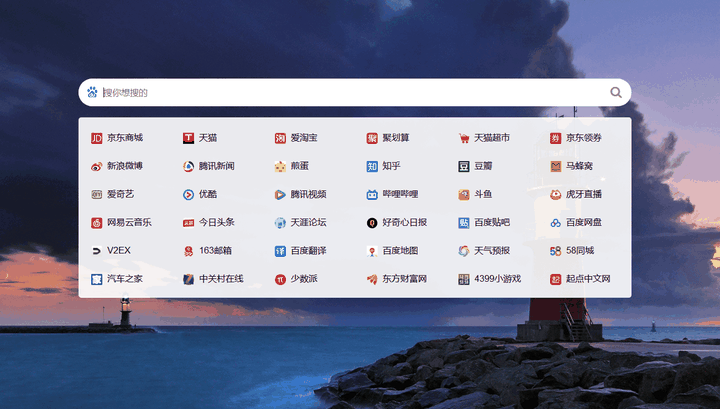Click the 汽车之家 icon
Image resolution: width=720 pixels, height=409 pixels.
pos(96,279)
